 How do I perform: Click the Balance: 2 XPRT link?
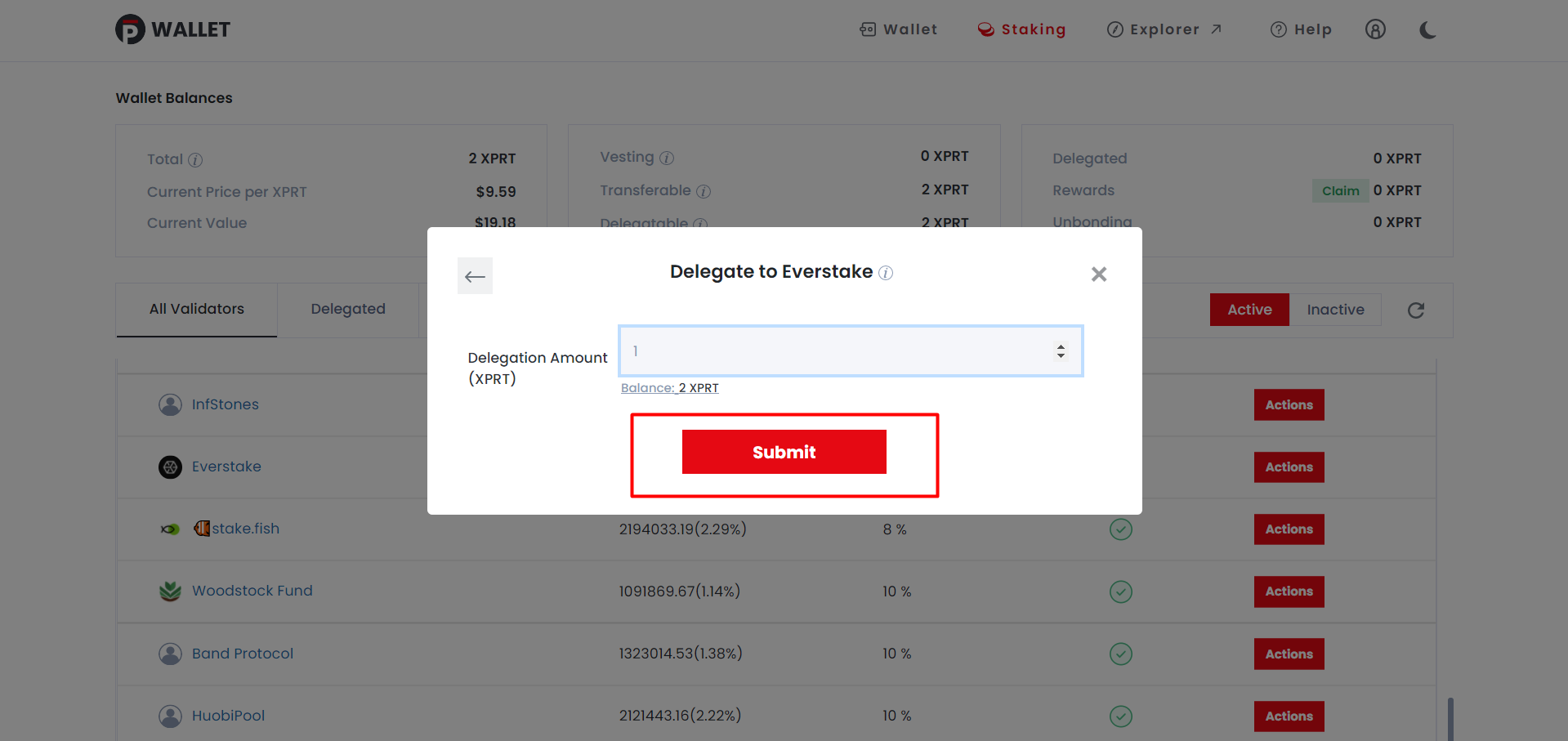[670, 388]
